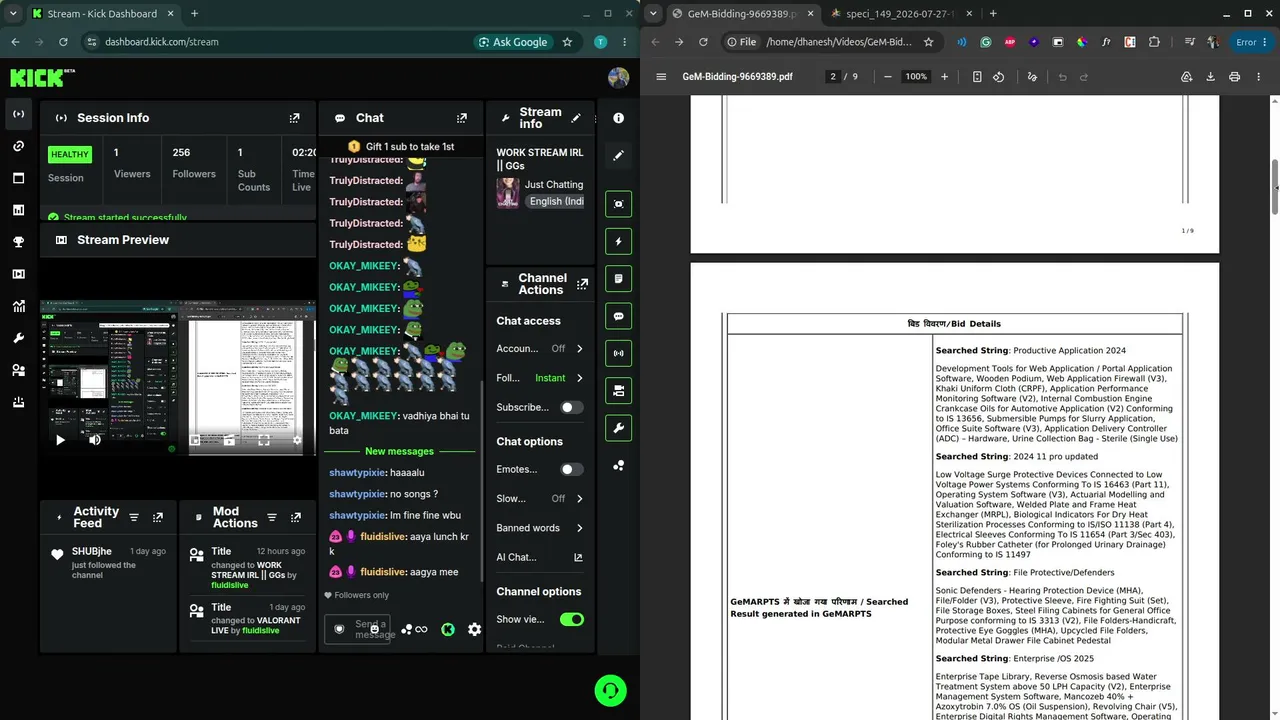Open chat settings gear icon
This screenshot has width=1280, height=720.
[x=474, y=629]
